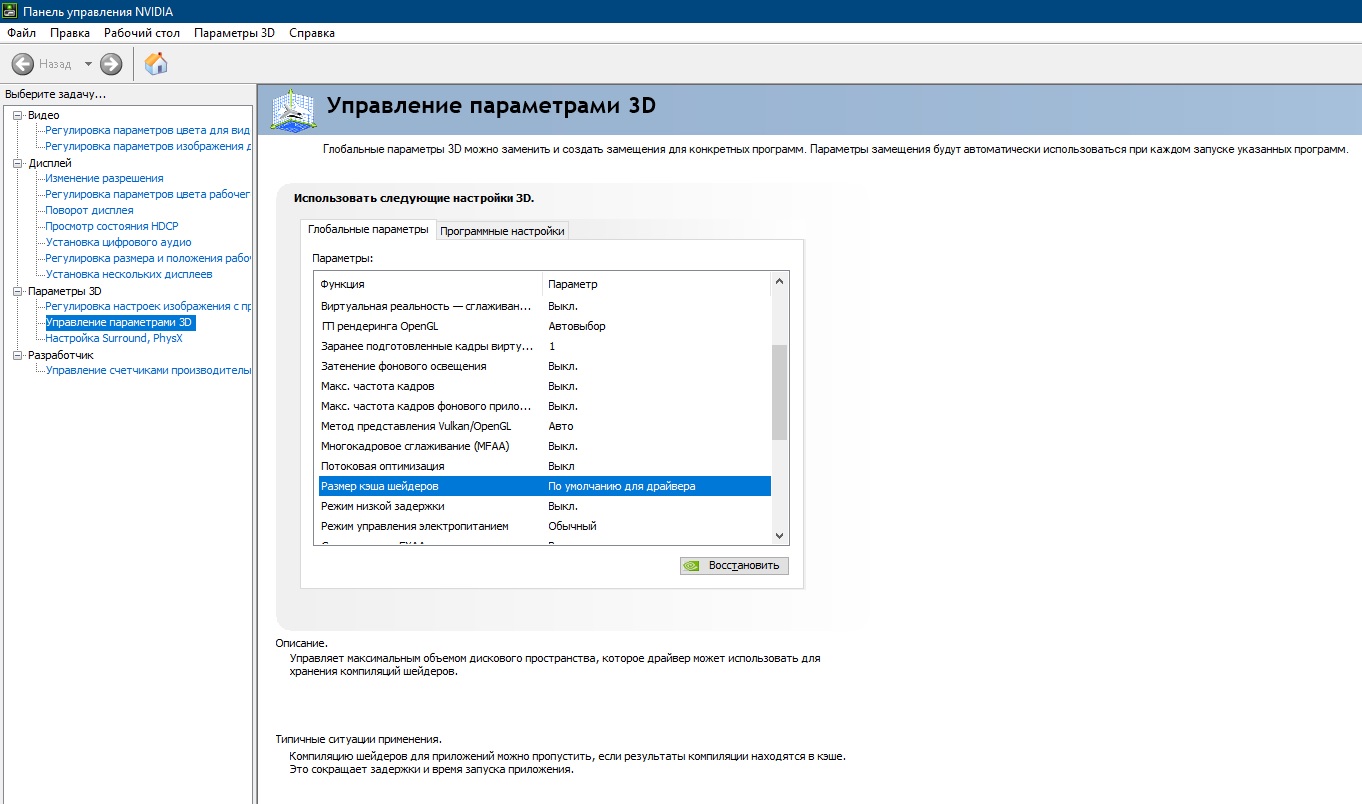The height and width of the screenshot is (804, 1362).
Task: Collapse the Видео tree node
Action: pyautogui.click(x=17, y=115)
